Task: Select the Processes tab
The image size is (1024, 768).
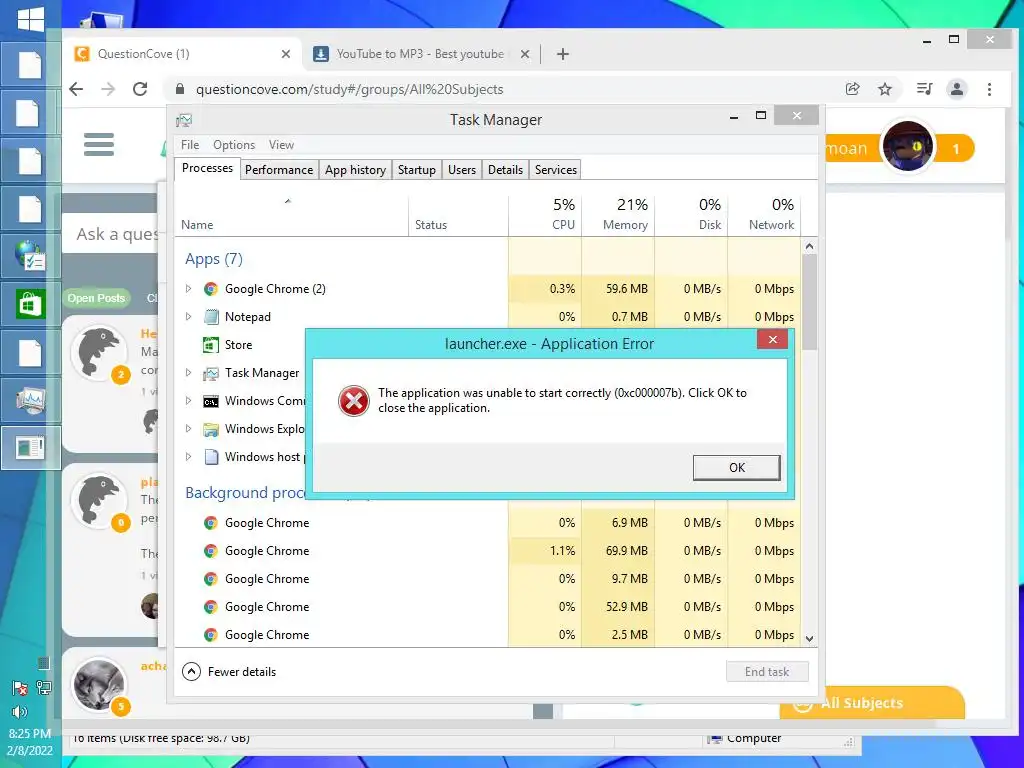Action: [207, 168]
